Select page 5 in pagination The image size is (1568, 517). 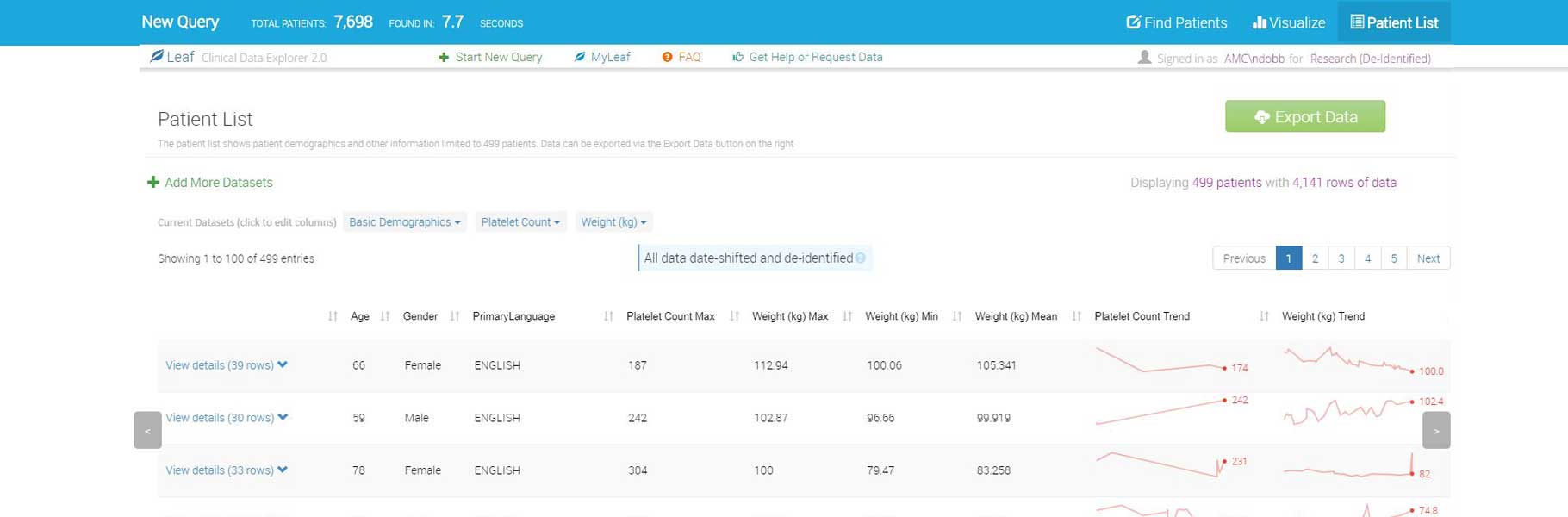[x=1394, y=258]
